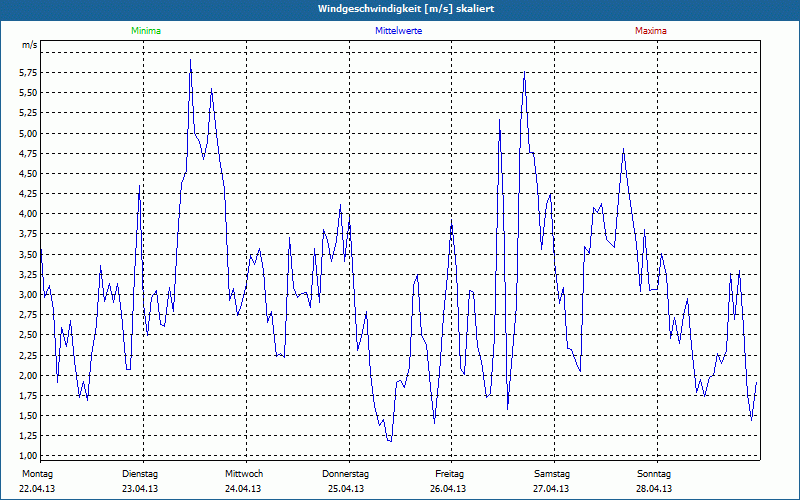Image resolution: width=800 pixels, height=500 pixels.
Task: Click the 5,25 y-axis value
Action: [28, 113]
